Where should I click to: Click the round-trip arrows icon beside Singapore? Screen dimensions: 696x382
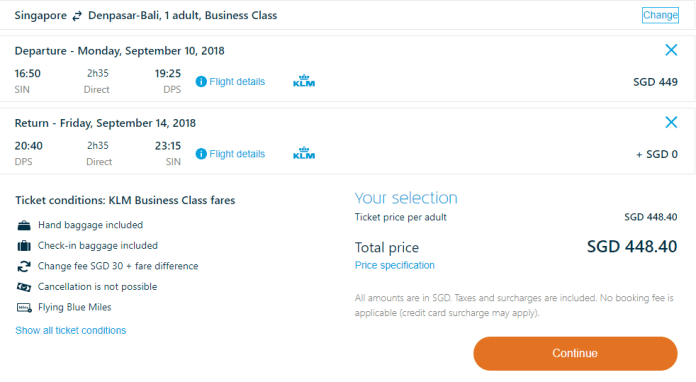pyautogui.click(x=77, y=16)
